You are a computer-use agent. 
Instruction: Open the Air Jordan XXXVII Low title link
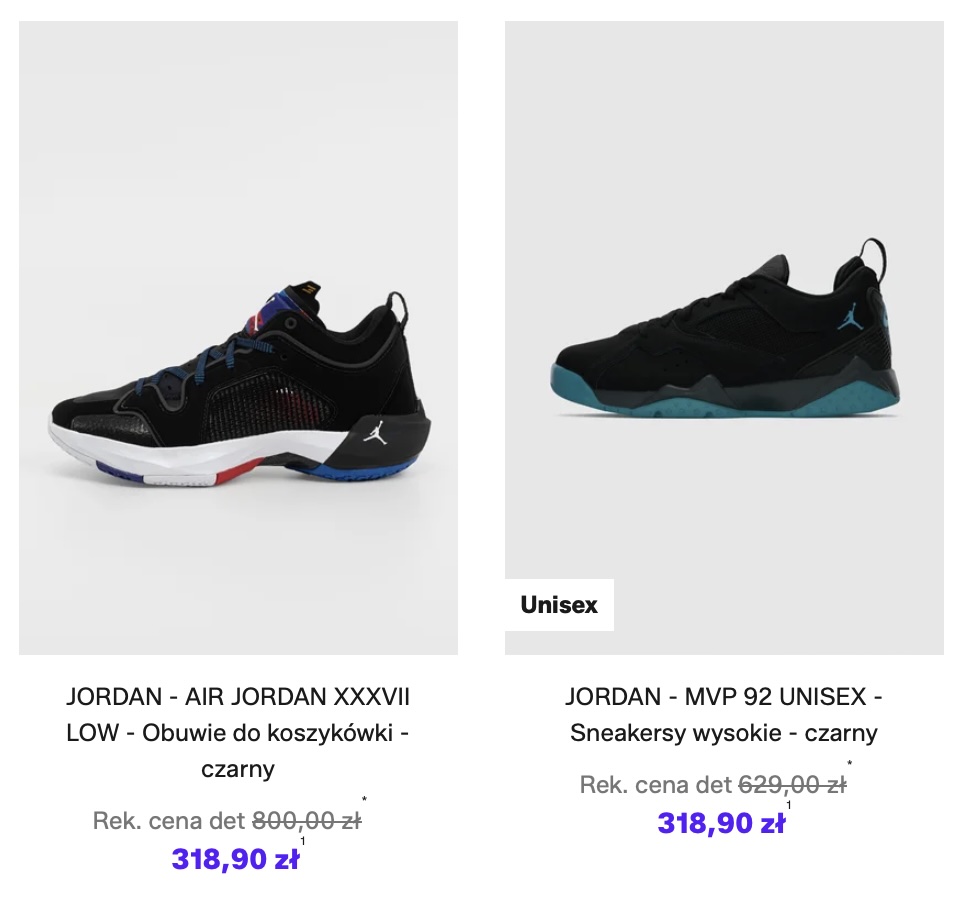pos(238,732)
